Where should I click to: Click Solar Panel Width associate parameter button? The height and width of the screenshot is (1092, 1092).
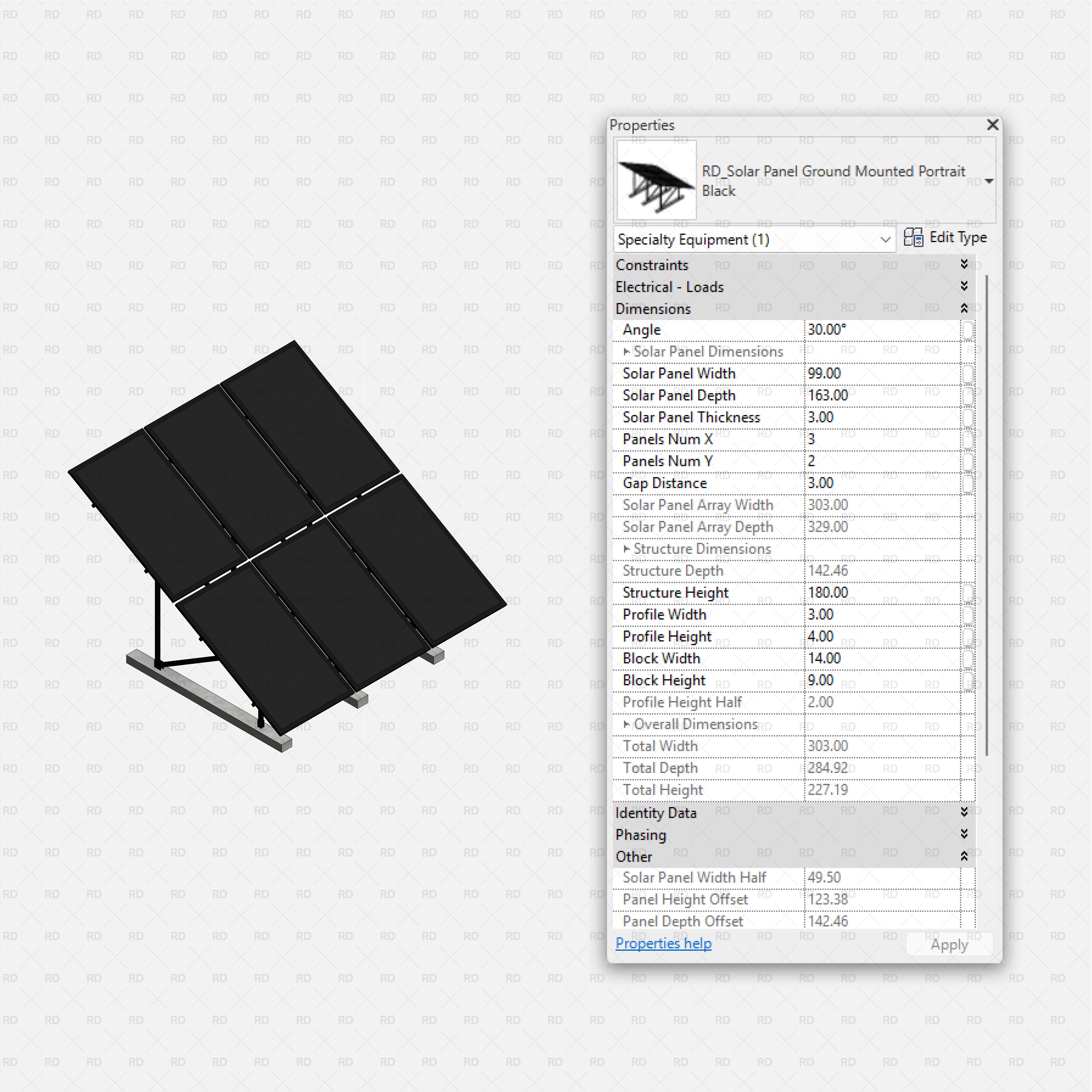coord(968,374)
